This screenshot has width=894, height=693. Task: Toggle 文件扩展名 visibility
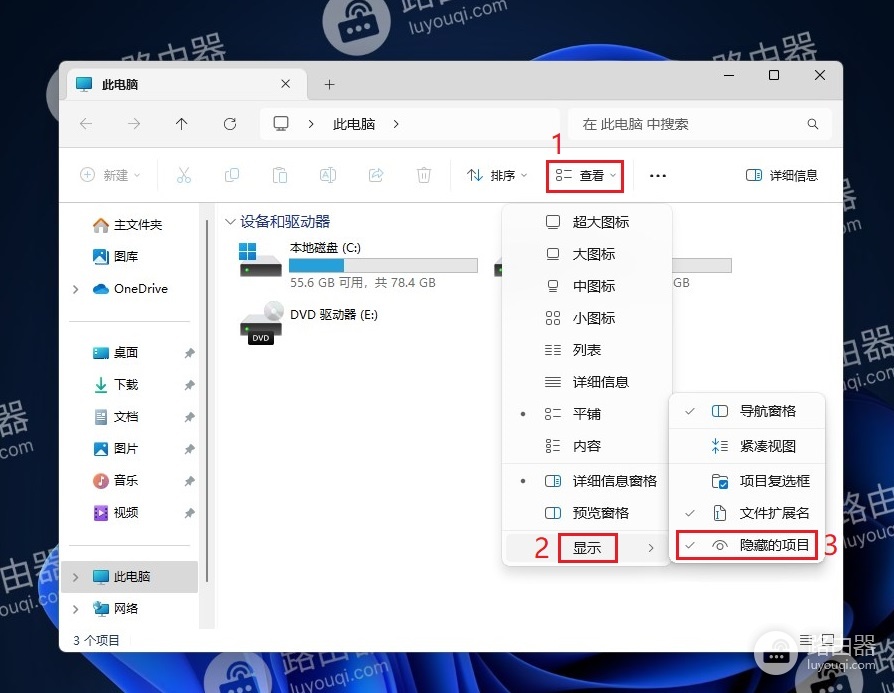point(747,513)
